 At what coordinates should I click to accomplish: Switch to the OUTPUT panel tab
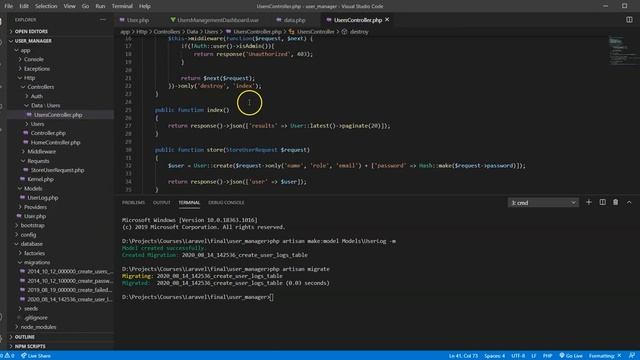click(x=161, y=202)
